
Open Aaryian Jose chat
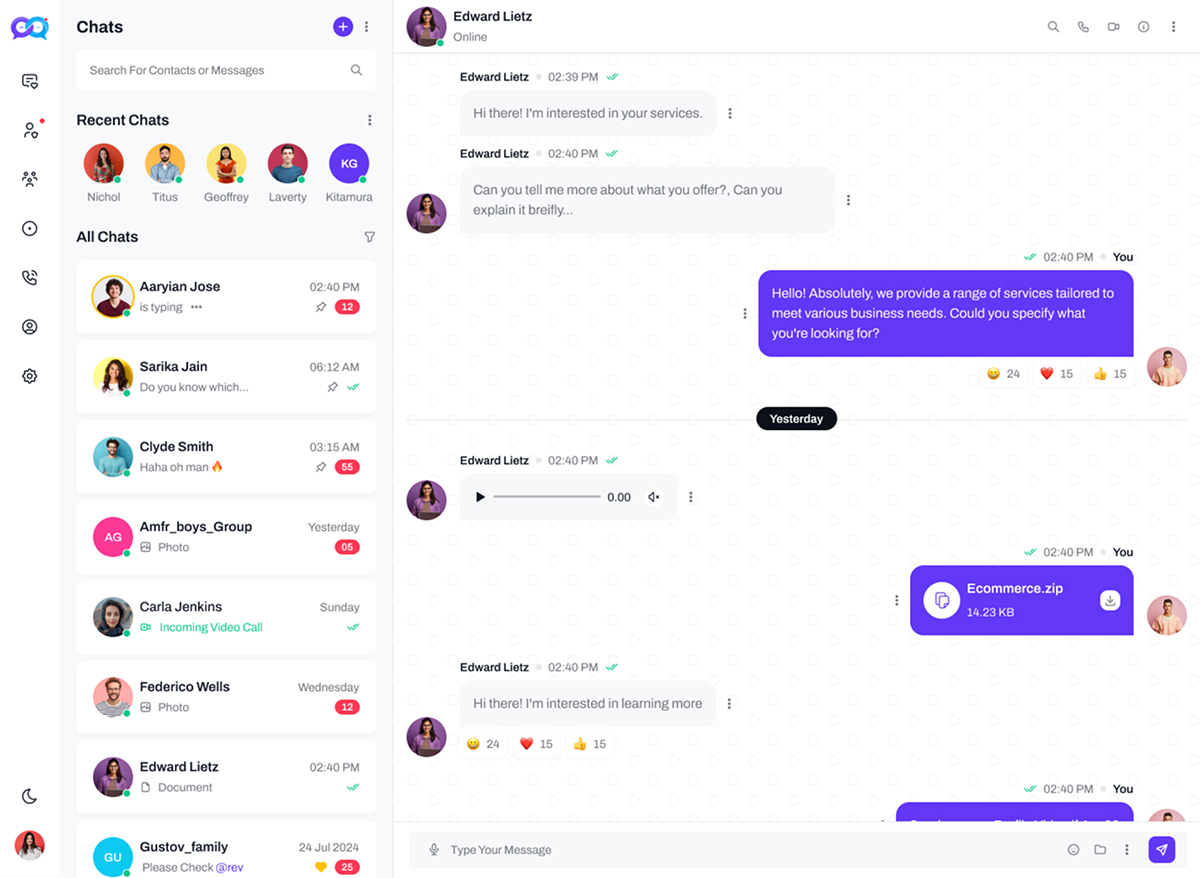pos(227,297)
